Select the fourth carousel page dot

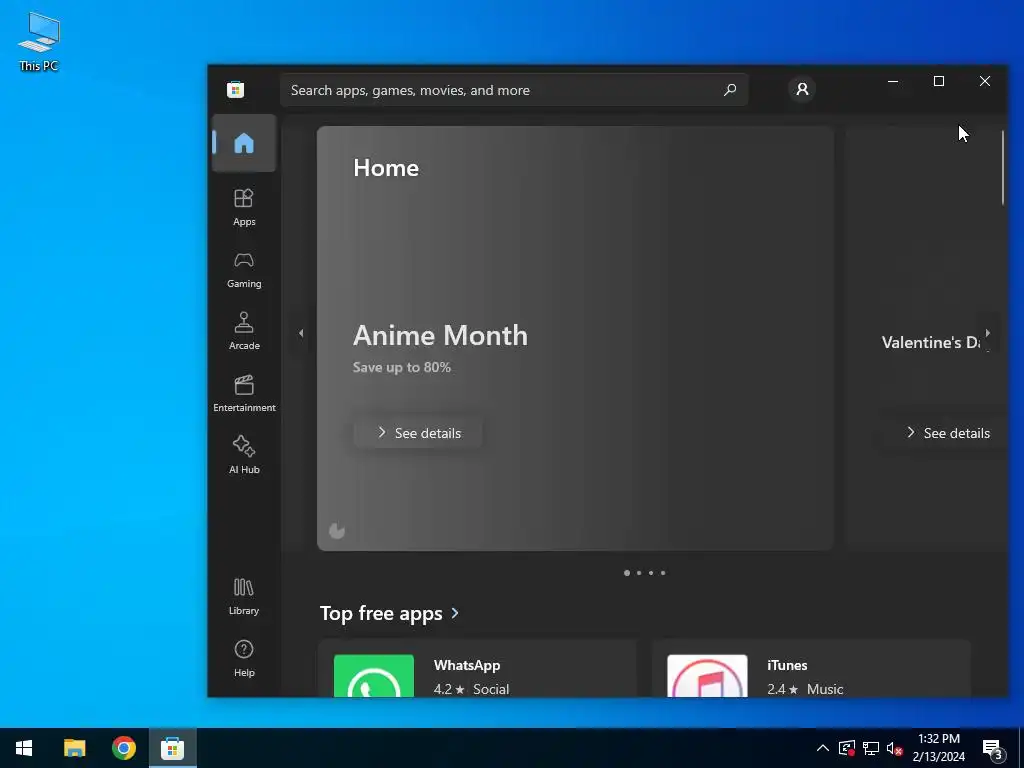[x=663, y=573]
